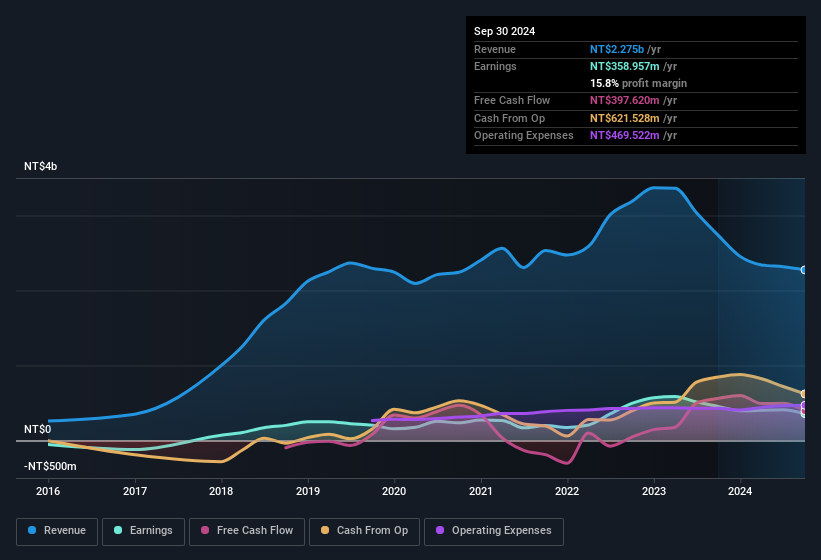
Task: Hide the Earnings series via its legend
Action: coord(141,530)
